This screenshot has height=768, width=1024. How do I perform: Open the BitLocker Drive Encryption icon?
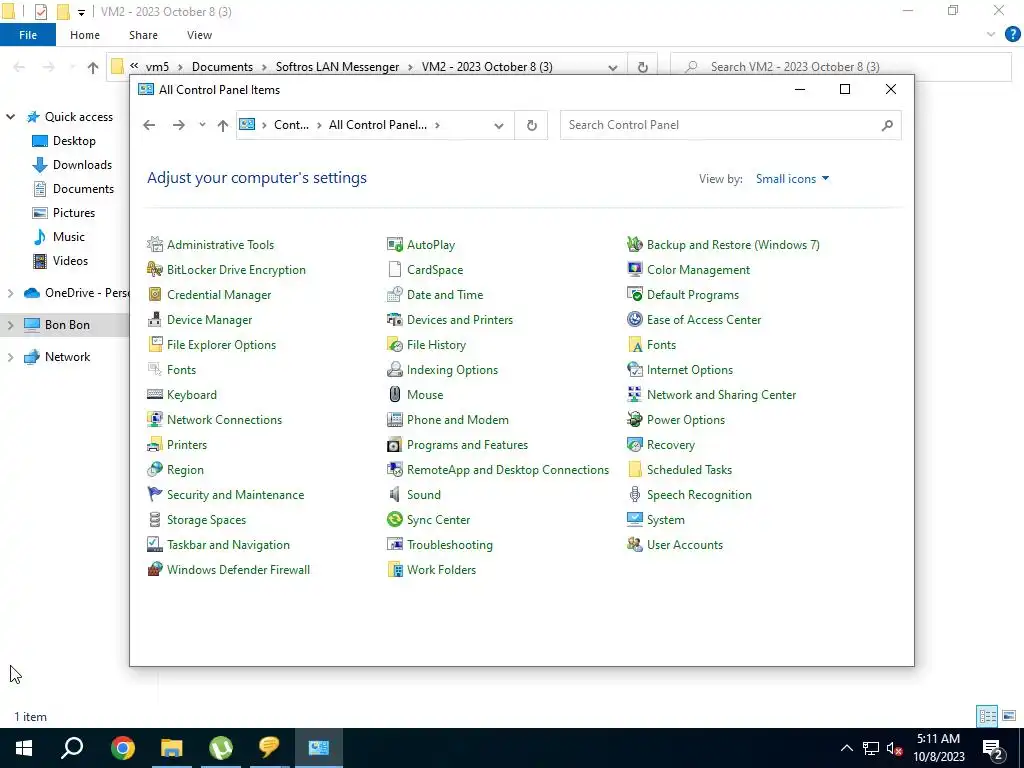(x=155, y=270)
